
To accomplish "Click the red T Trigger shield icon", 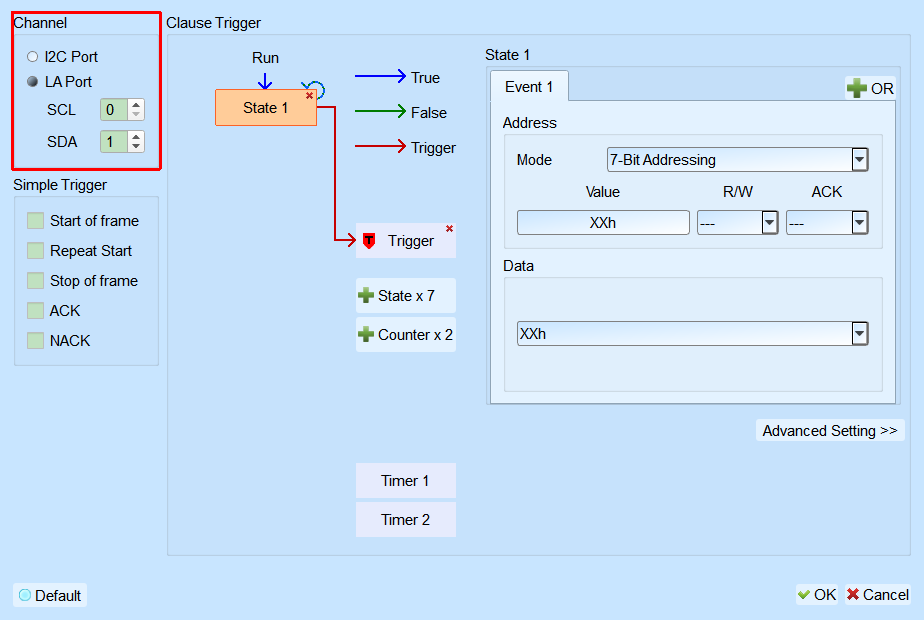I will 369,240.
